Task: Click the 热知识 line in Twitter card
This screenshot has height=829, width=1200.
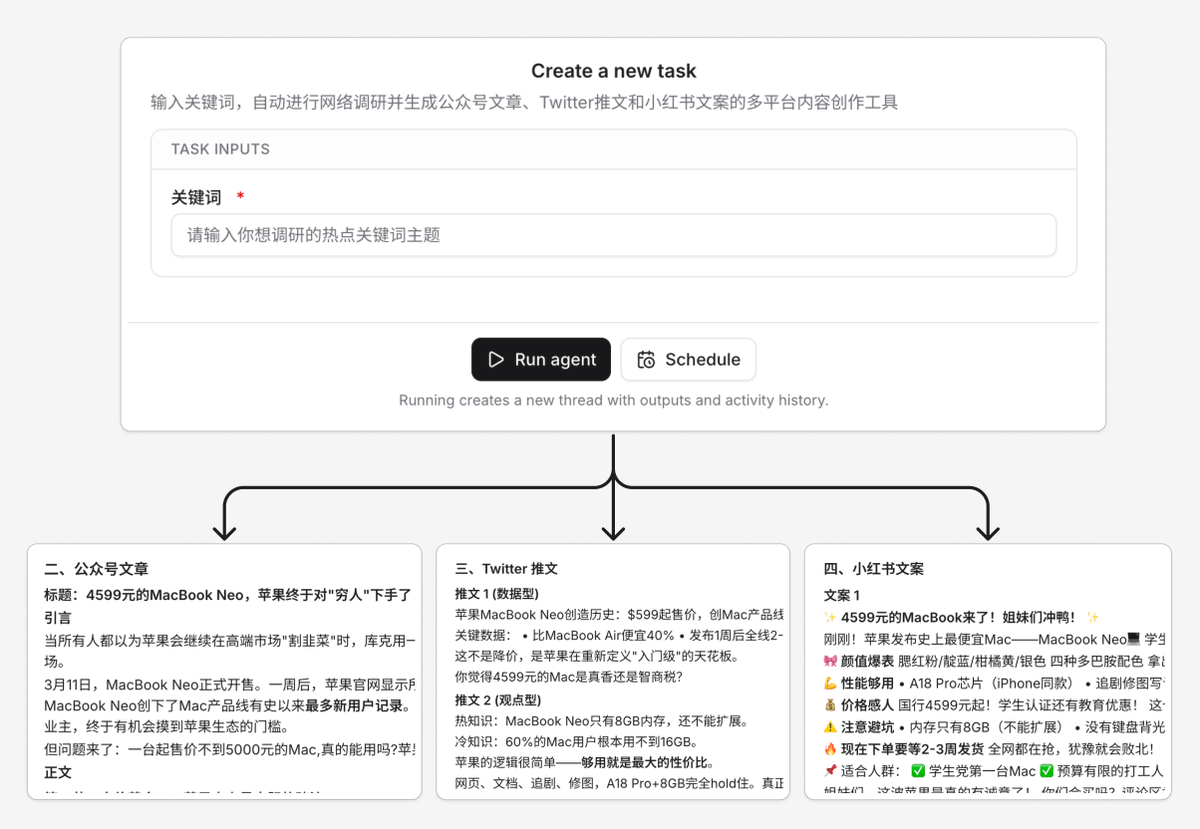Action: click(601, 720)
